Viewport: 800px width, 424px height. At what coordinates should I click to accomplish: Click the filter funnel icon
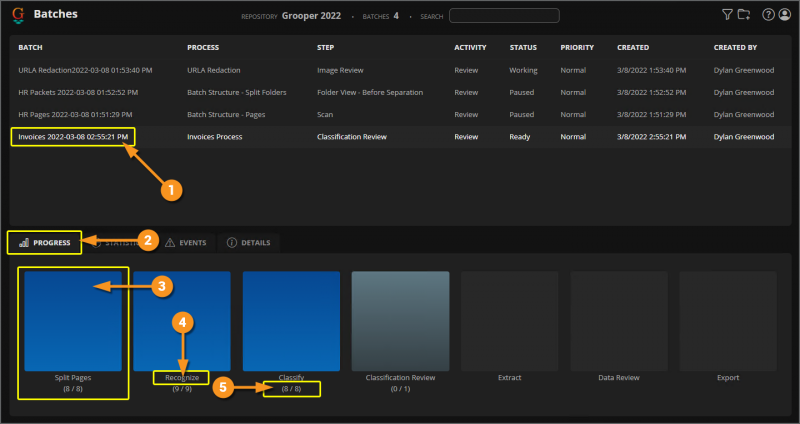click(727, 15)
